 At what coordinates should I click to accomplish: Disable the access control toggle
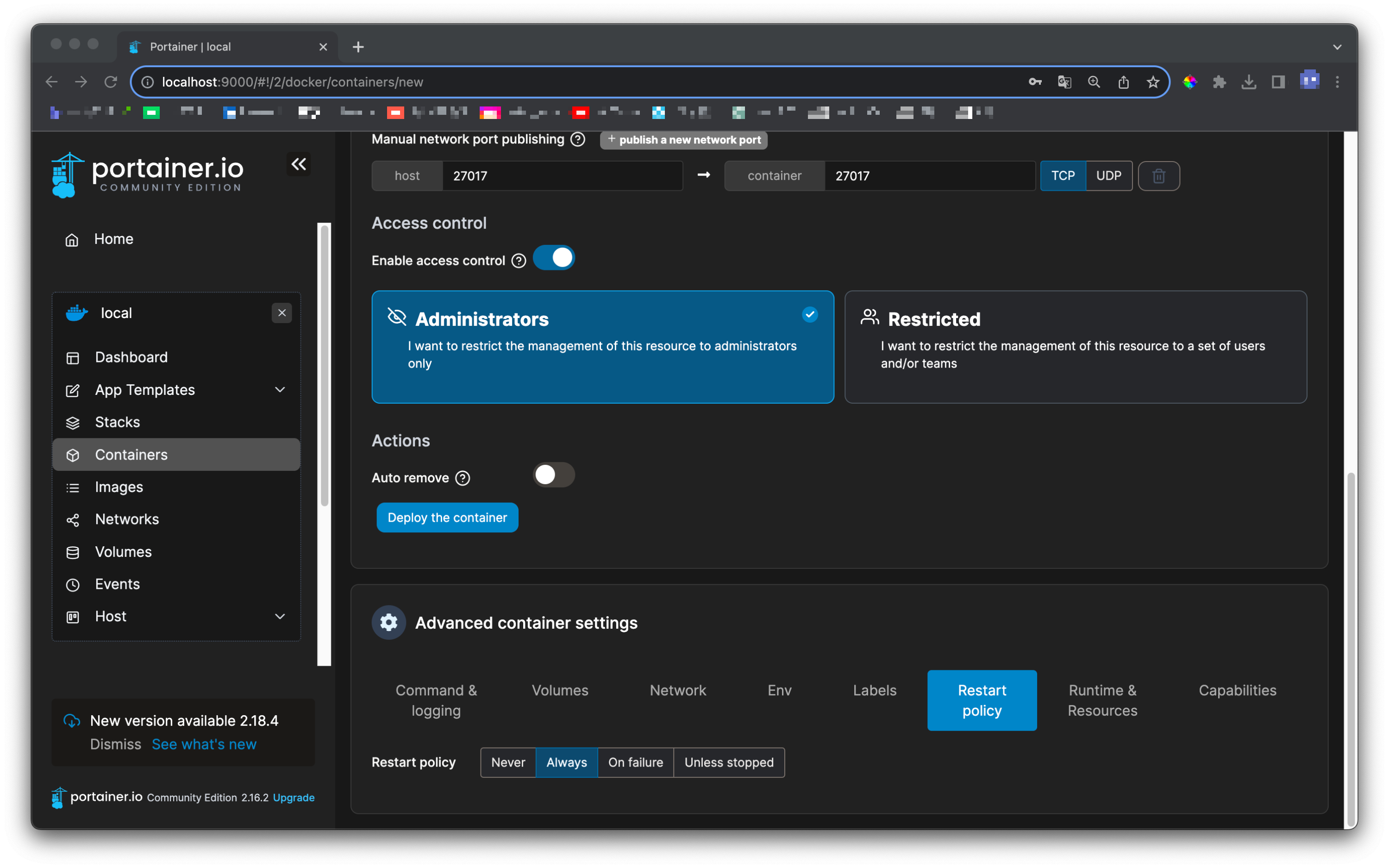tap(554, 258)
